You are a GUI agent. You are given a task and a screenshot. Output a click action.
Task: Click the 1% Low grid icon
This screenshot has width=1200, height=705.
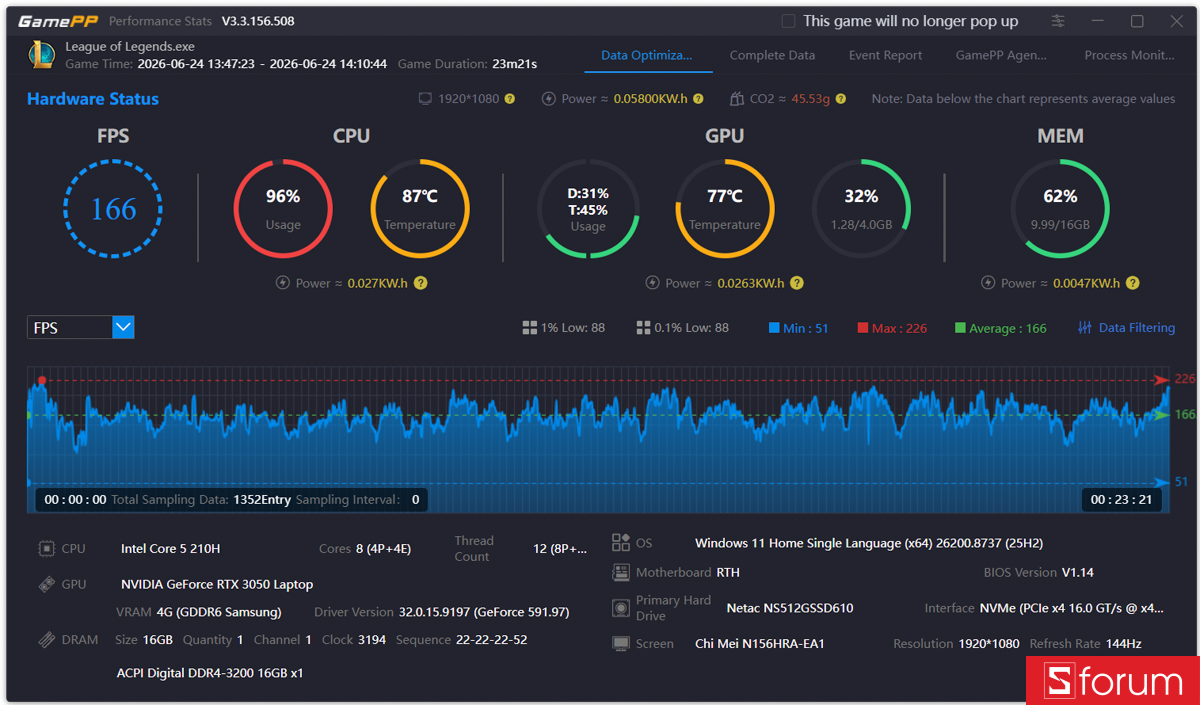529,328
